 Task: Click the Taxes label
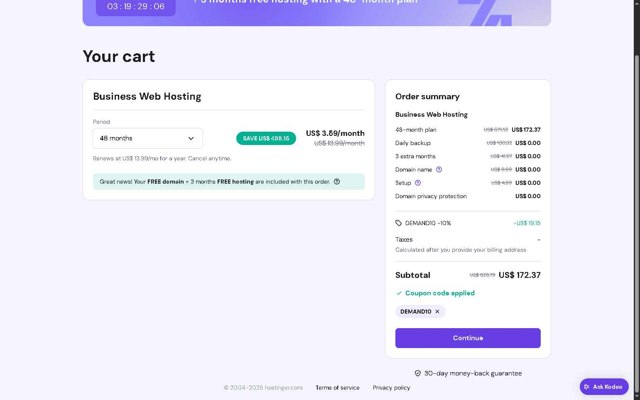pyautogui.click(x=404, y=240)
